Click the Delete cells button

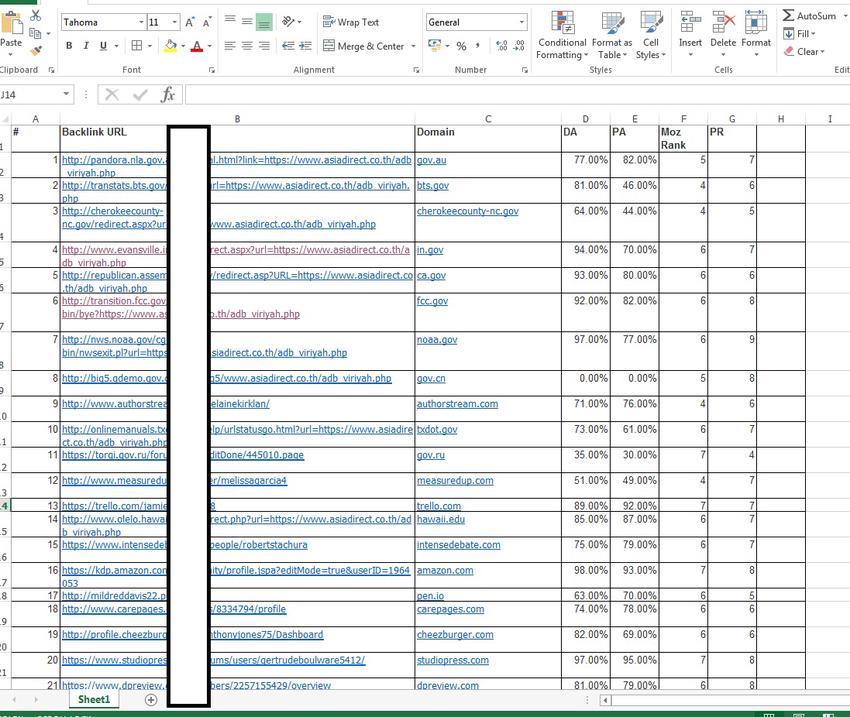pyautogui.click(x=723, y=34)
